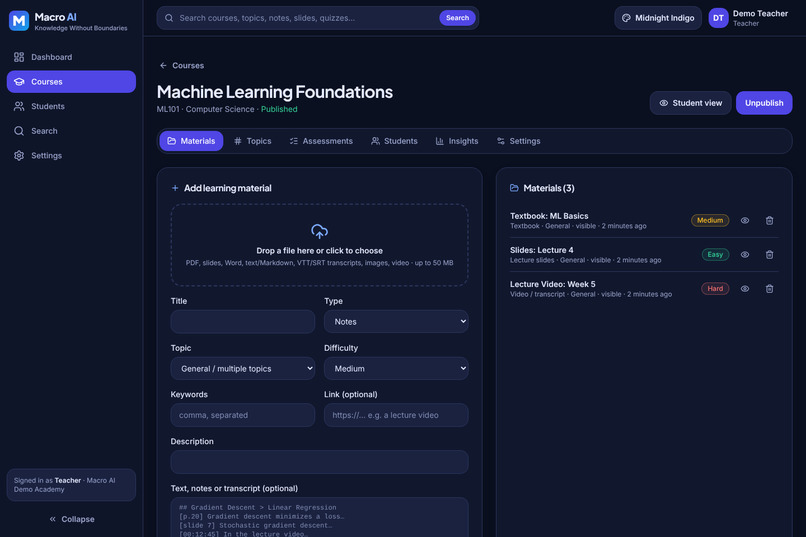Switch to the Insights tab
This screenshot has height=537, width=806.
click(457, 141)
